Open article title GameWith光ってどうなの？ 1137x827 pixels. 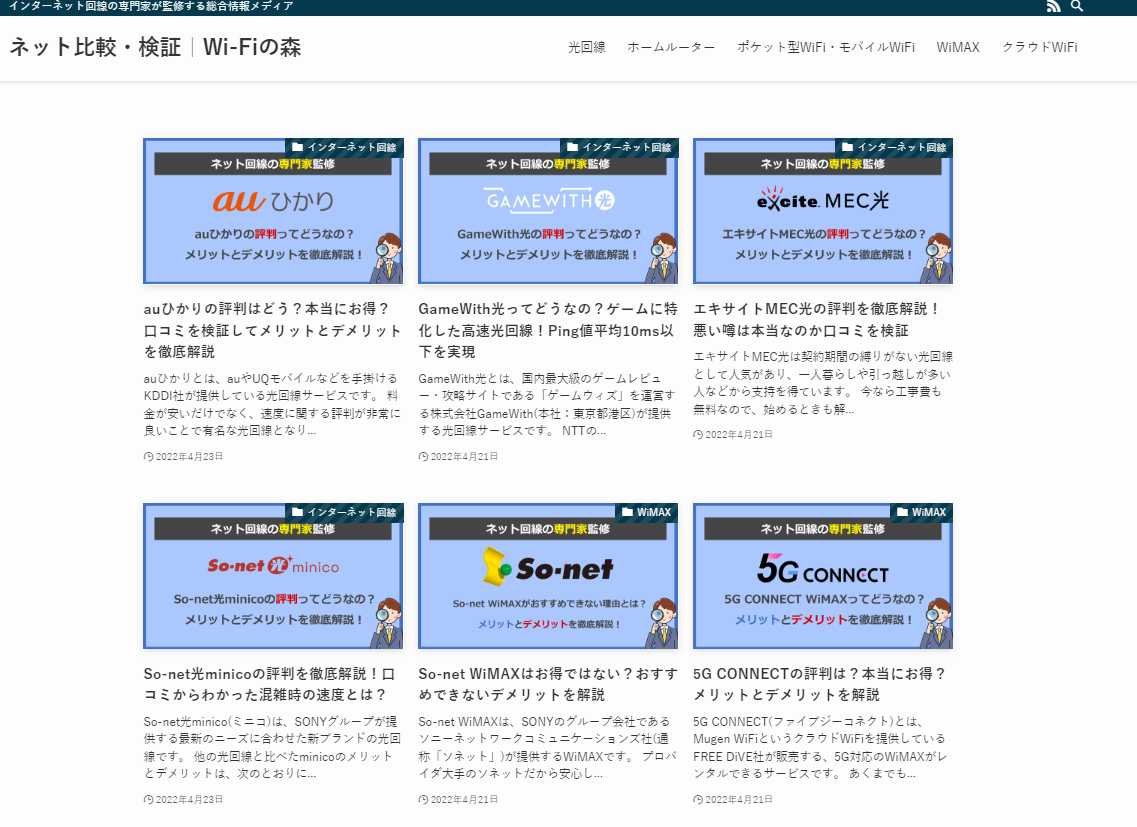tap(547, 330)
